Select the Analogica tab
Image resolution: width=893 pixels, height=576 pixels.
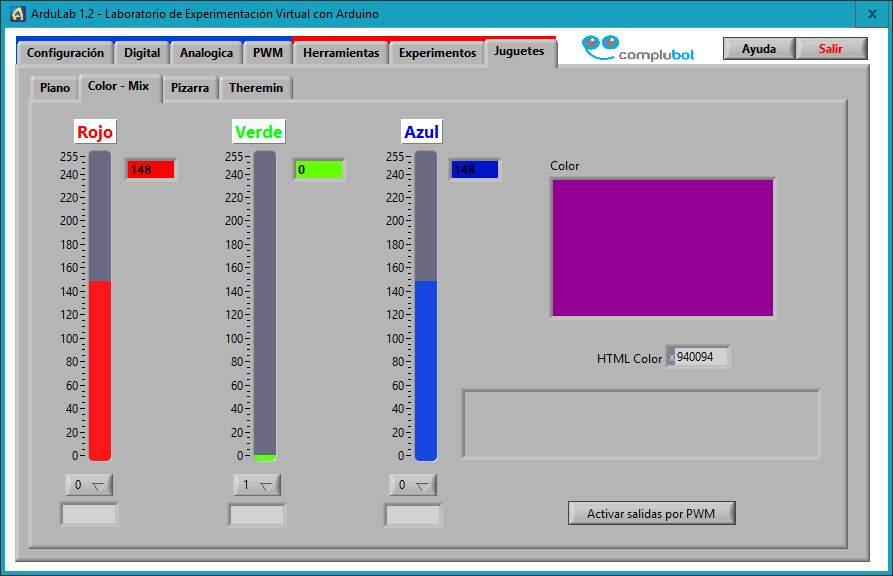(207, 53)
